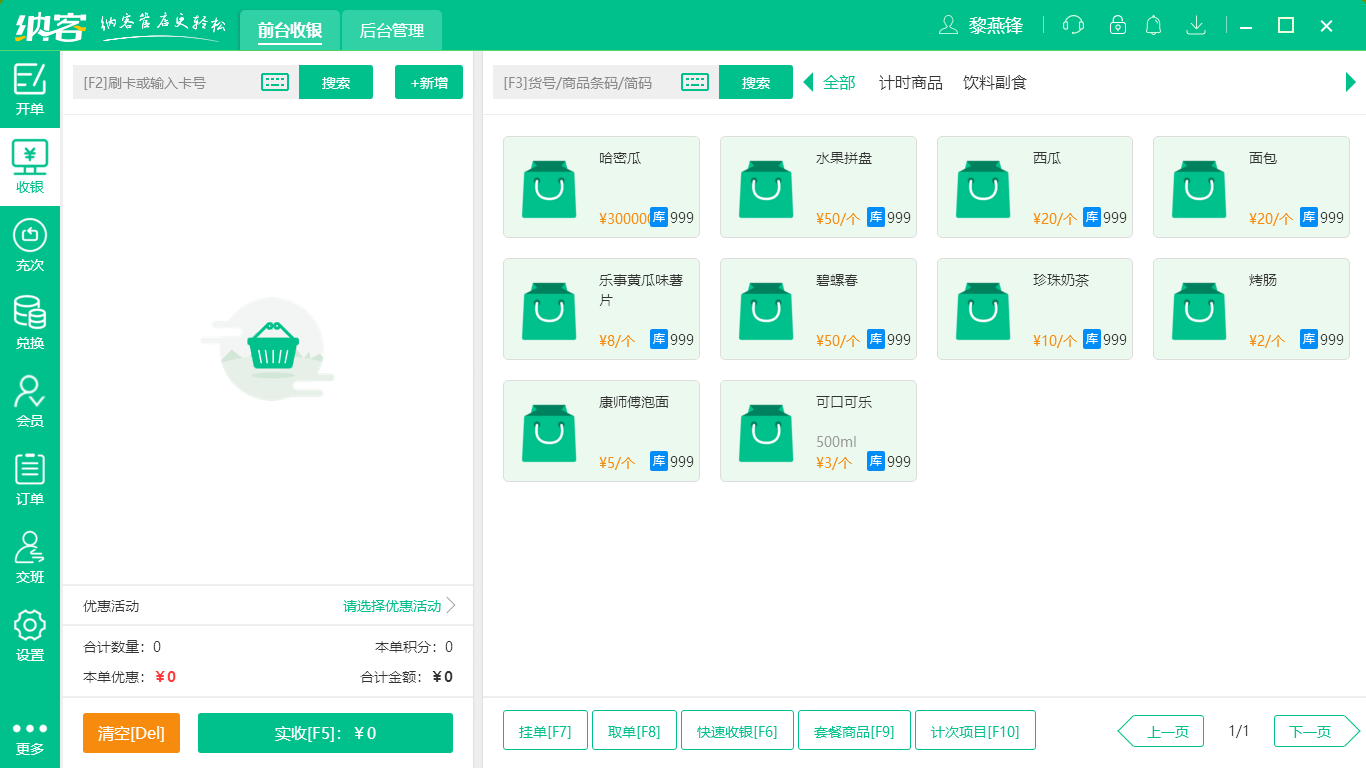The width and height of the screenshot is (1366, 768).
Task: Expand the 请选择优惠活动 discount selector
Action: 390,606
